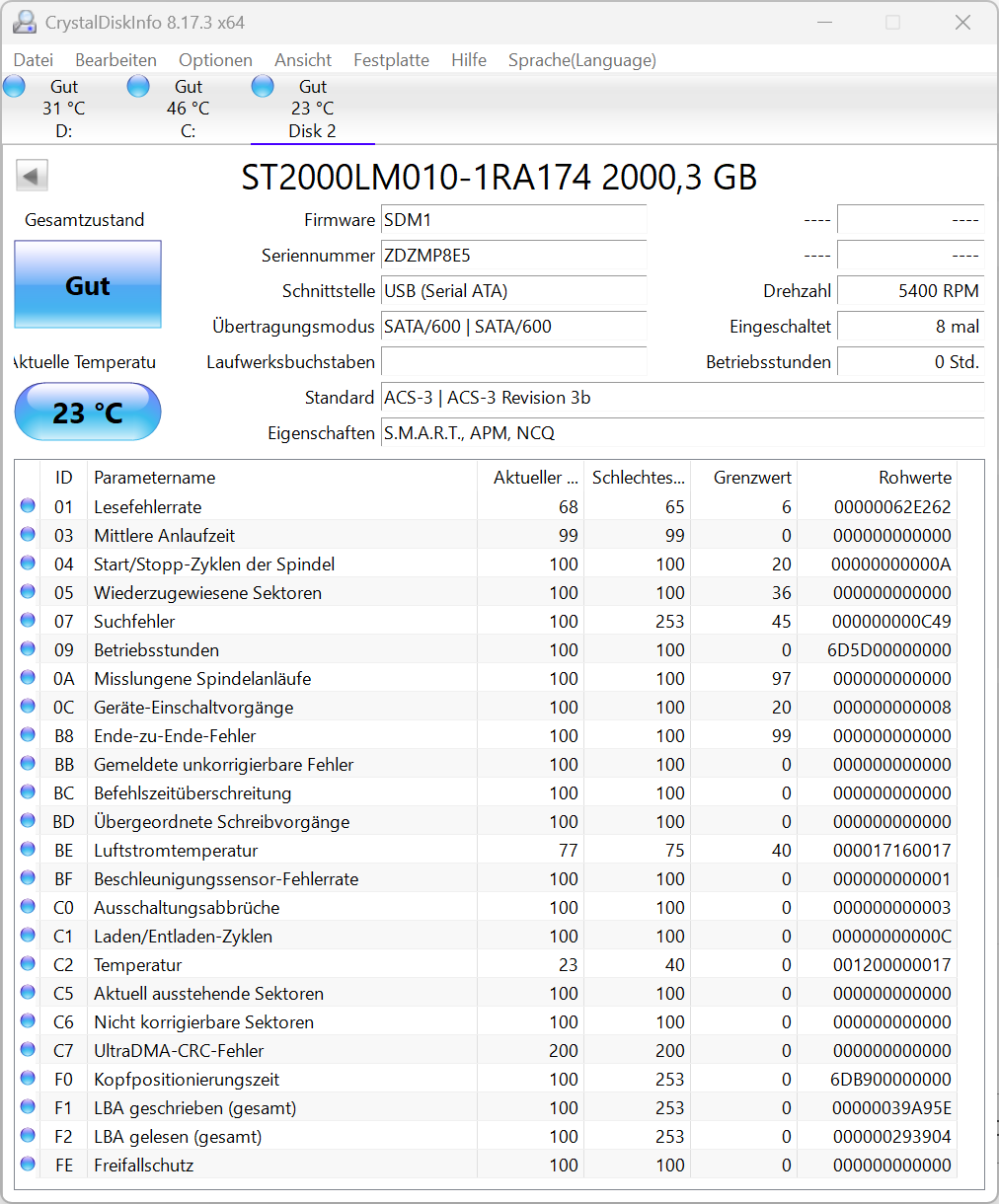This screenshot has width=999, height=1204.
Task: Open the Optionen menu
Action: tap(215, 60)
